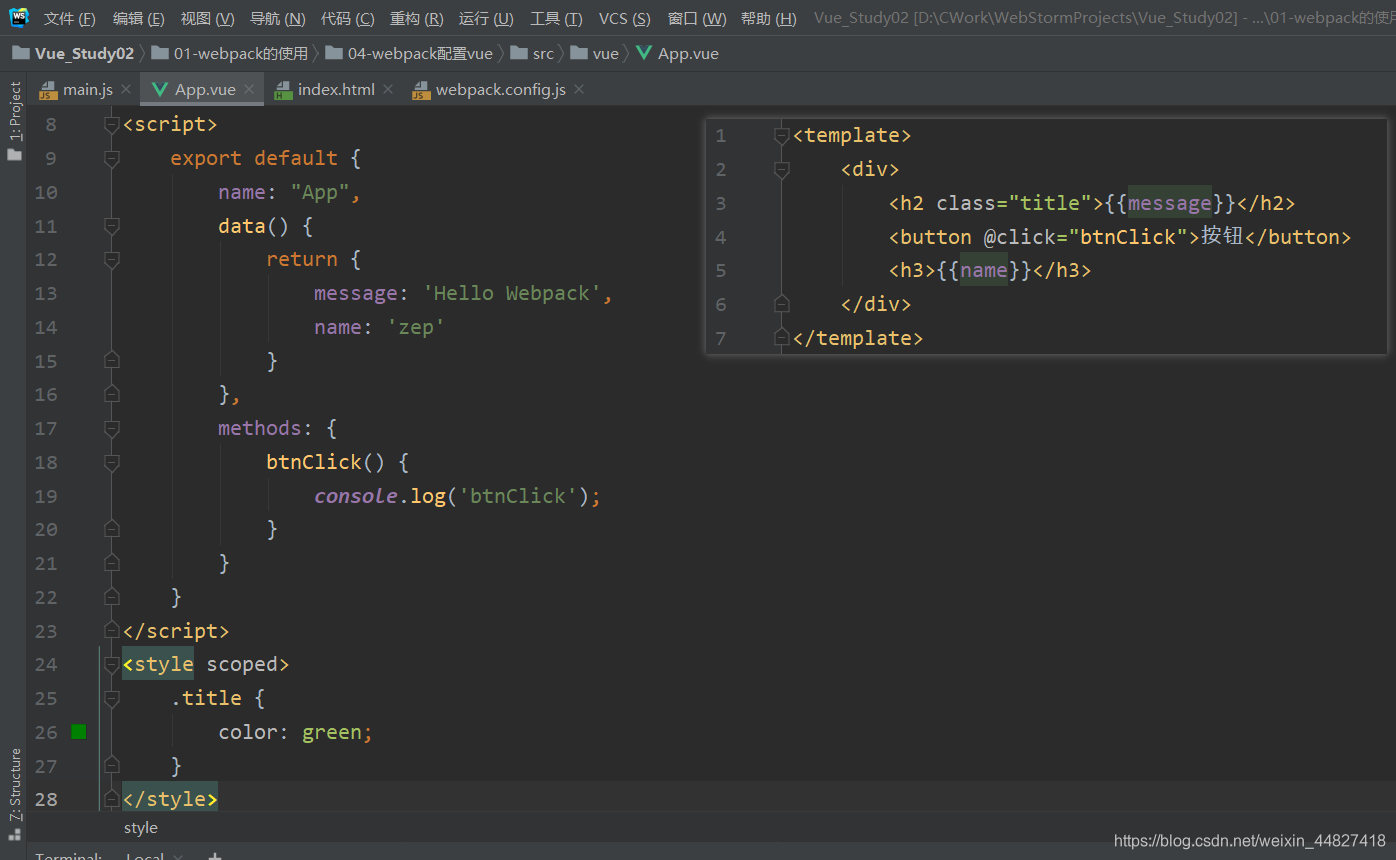
Task: Click the style breadcrumb below the editor
Action: tap(141, 827)
